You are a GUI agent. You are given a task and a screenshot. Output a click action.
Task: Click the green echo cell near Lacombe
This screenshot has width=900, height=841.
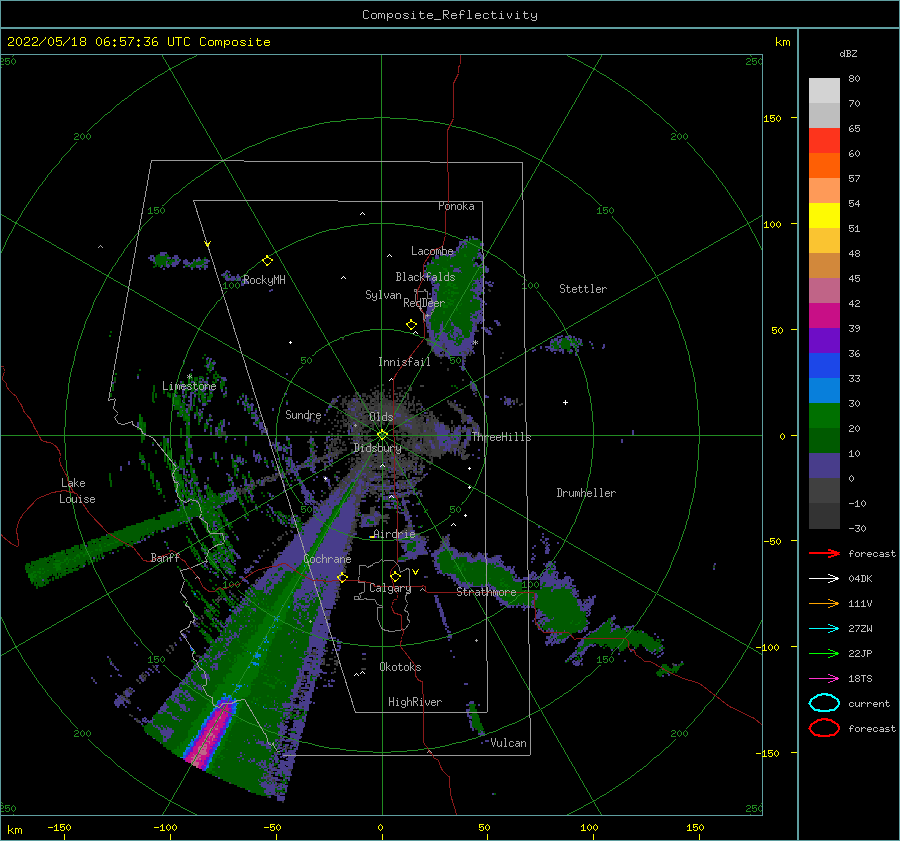[x=457, y=296]
